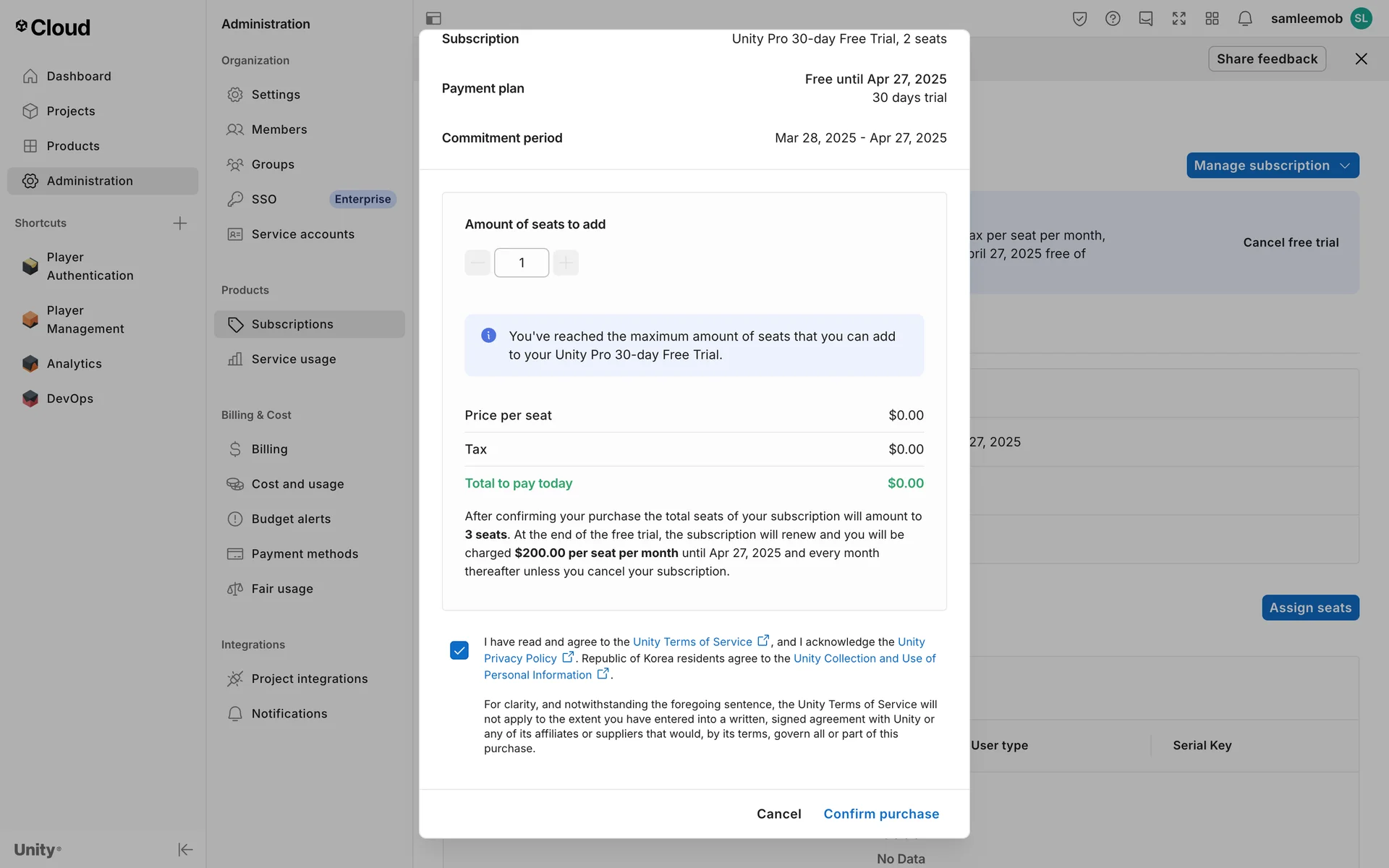Expand the Manage subscription dropdown
Viewport: 1389px width, 868px height.
(1272, 166)
